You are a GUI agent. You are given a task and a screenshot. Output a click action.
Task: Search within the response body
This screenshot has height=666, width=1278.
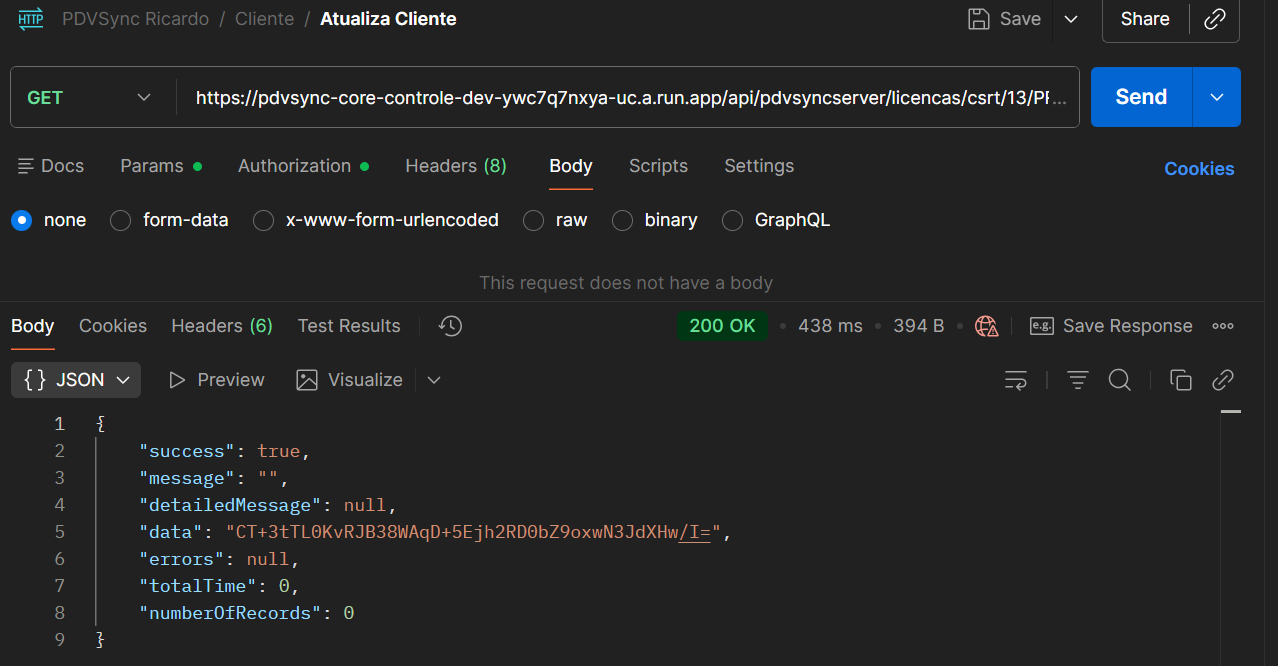pyautogui.click(x=1120, y=380)
